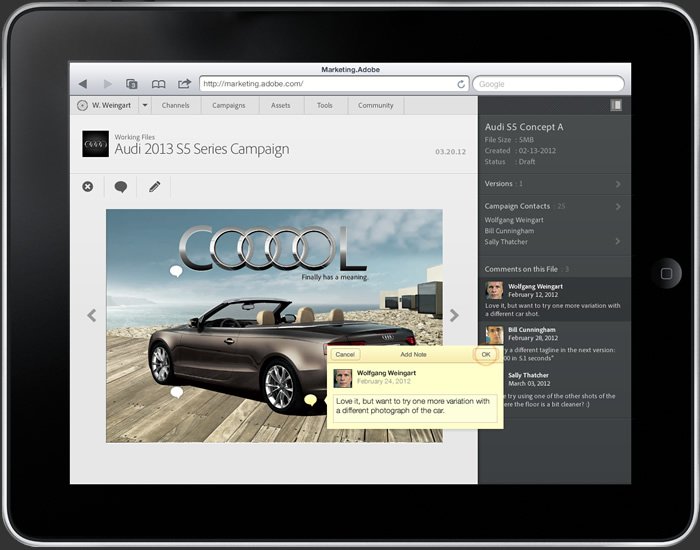Image resolution: width=700 pixels, height=550 pixels.
Task: Open the Channels menu
Action: pos(175,105)
